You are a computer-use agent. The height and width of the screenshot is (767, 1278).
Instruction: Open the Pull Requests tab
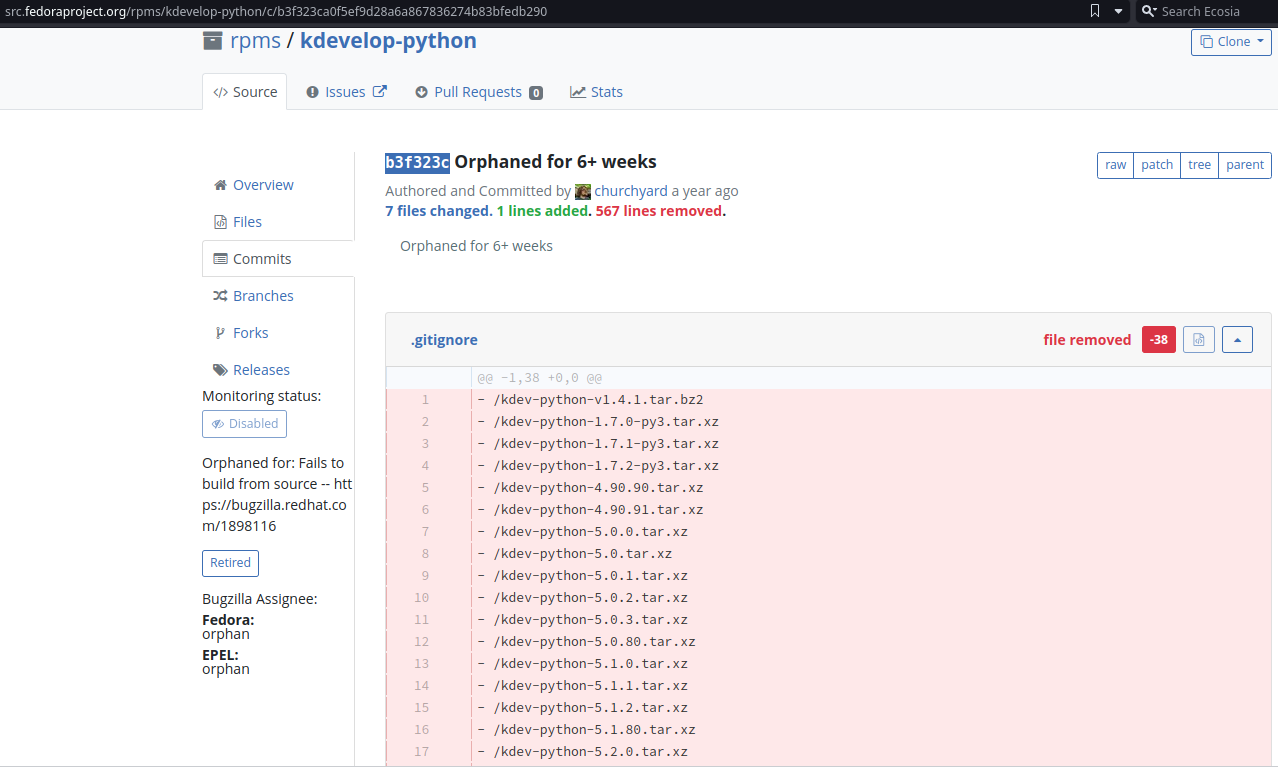point(478,92)
